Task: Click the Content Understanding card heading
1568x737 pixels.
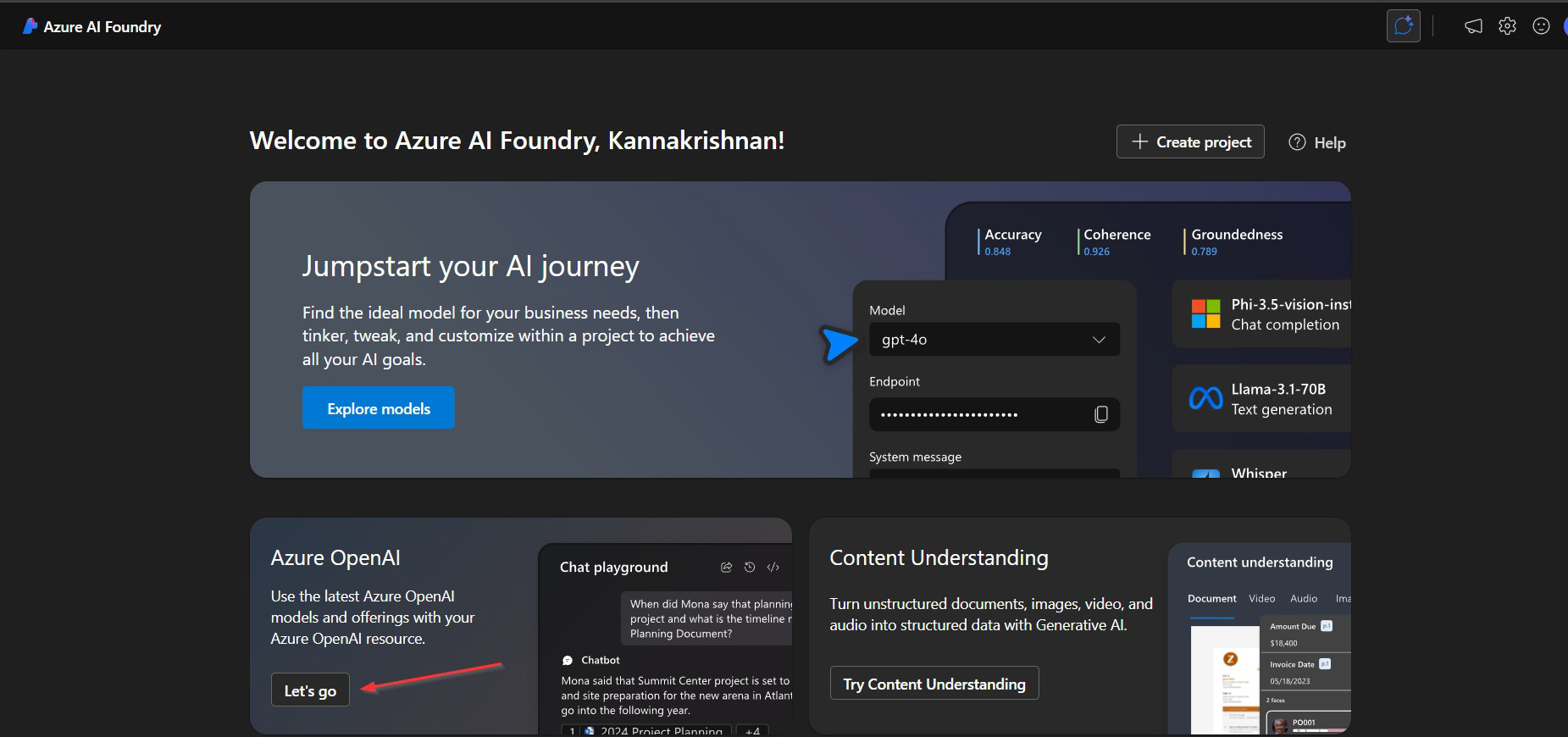Action: (939, 557)
